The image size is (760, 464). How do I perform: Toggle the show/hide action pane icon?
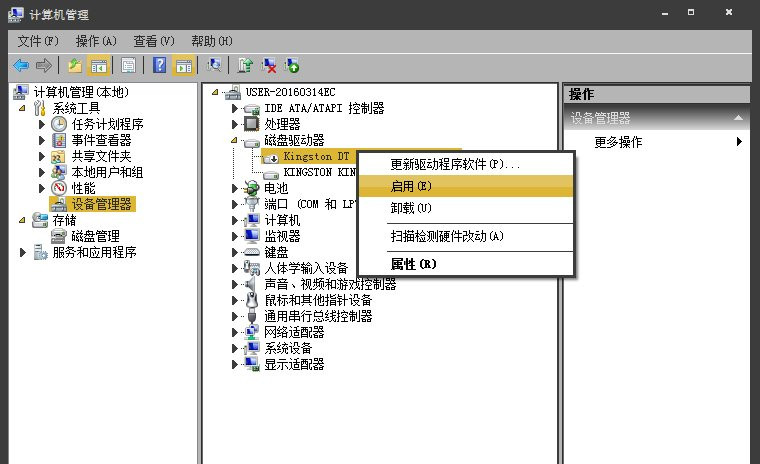pos(184,65)
